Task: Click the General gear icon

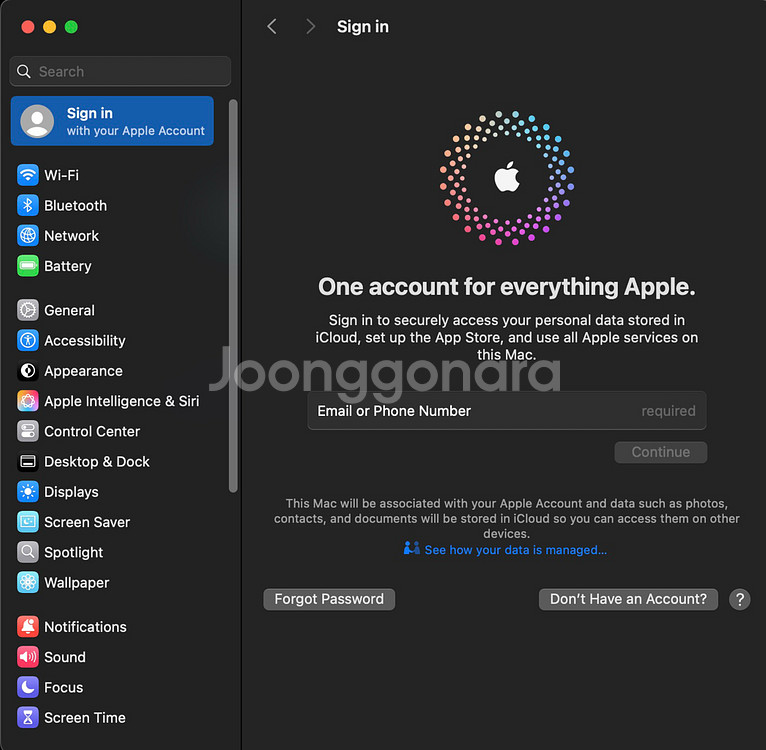Action: [28, 310]
